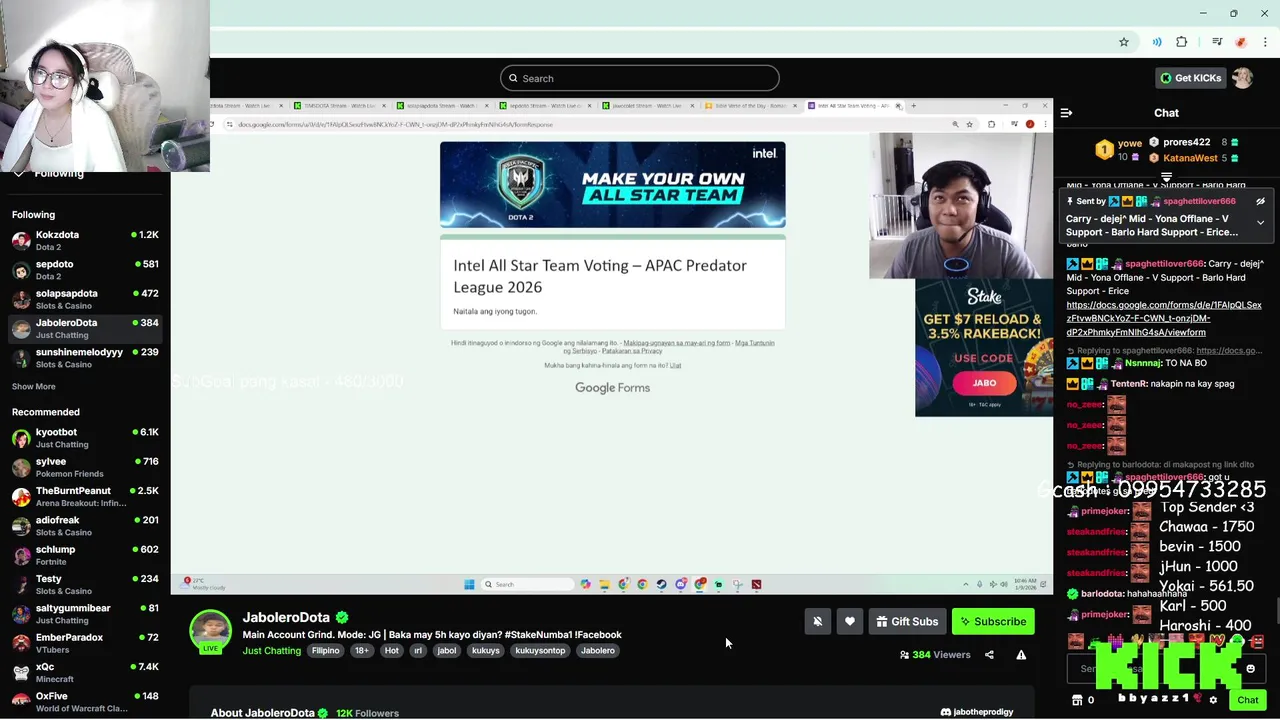Open chat settings via the gear icon
Screen dimensions: 1280x720
(1213, 700)
